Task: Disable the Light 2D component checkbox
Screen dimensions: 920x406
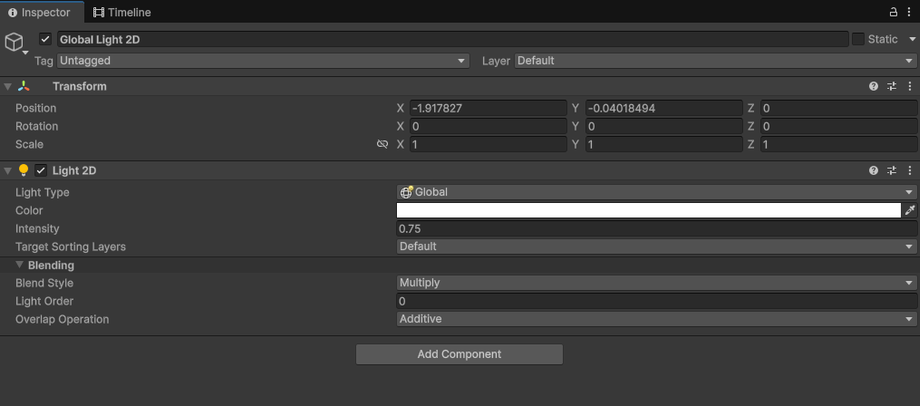Action: tap(40, 171)
